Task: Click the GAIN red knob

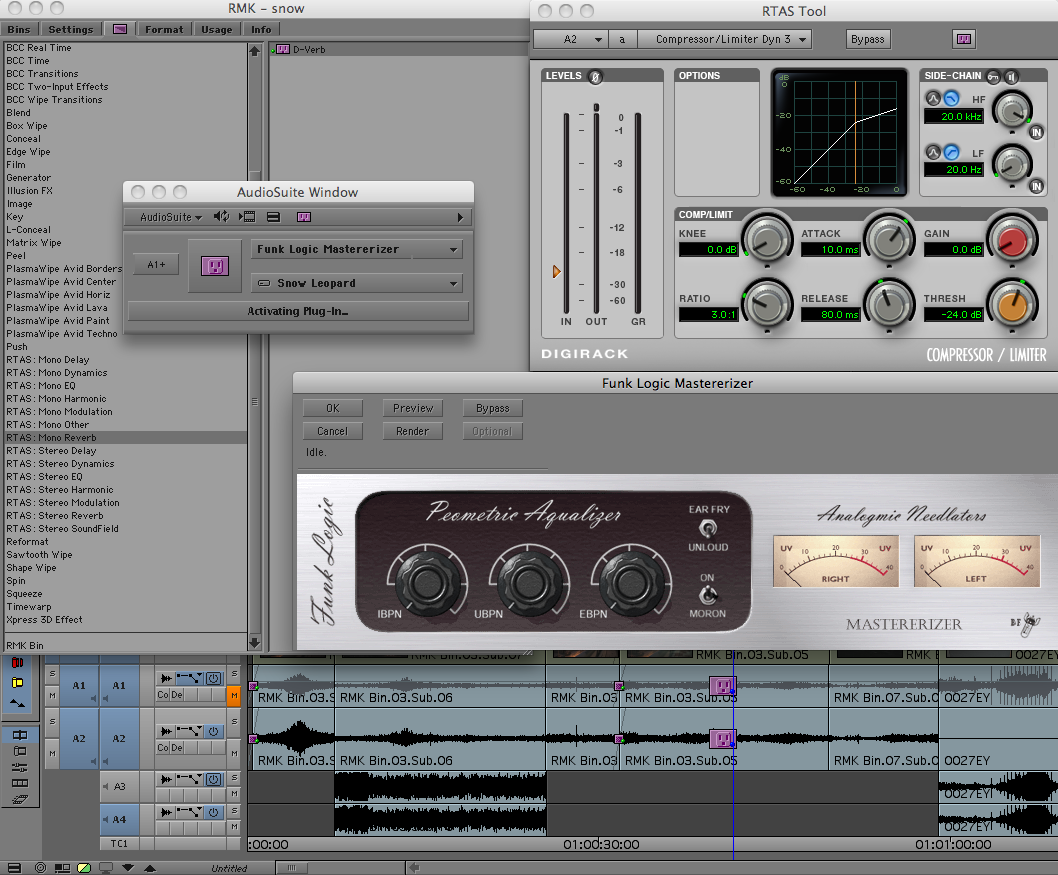Action: (1011, 240)
